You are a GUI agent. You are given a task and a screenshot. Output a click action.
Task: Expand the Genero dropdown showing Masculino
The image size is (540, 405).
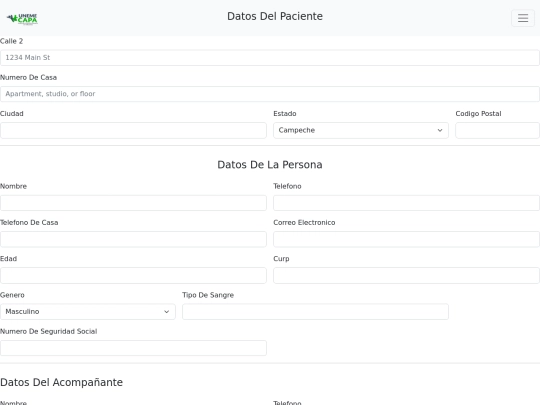pos(88,312)
